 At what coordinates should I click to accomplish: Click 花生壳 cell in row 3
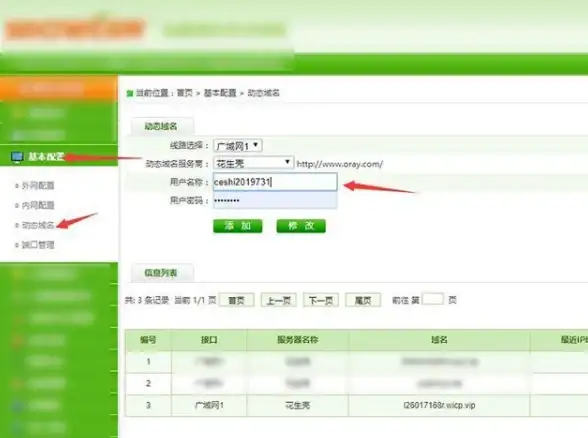coord(297,405)
